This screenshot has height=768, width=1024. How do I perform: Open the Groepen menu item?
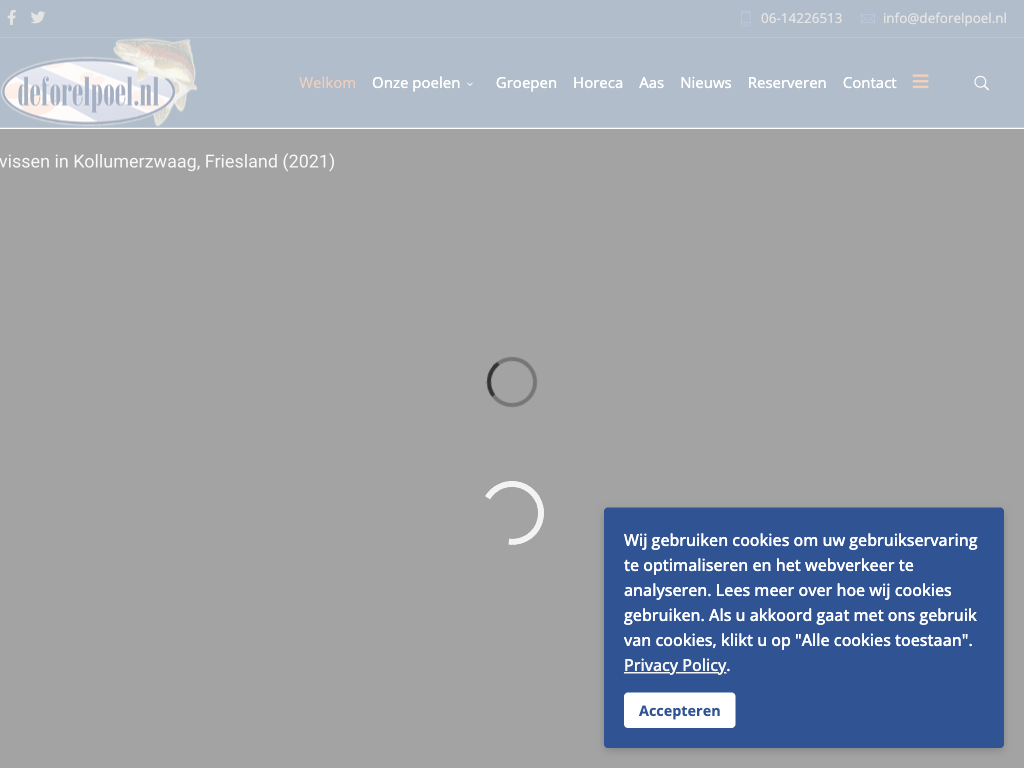point(526,83)
